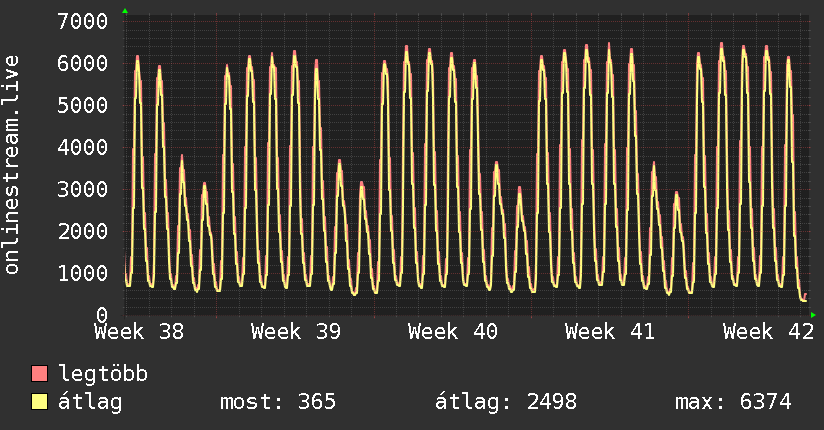Click the 7000 y-axis tick label
The width and height of the screenshot is (824, 430).
pyautogui.click(x=83, y=21)
